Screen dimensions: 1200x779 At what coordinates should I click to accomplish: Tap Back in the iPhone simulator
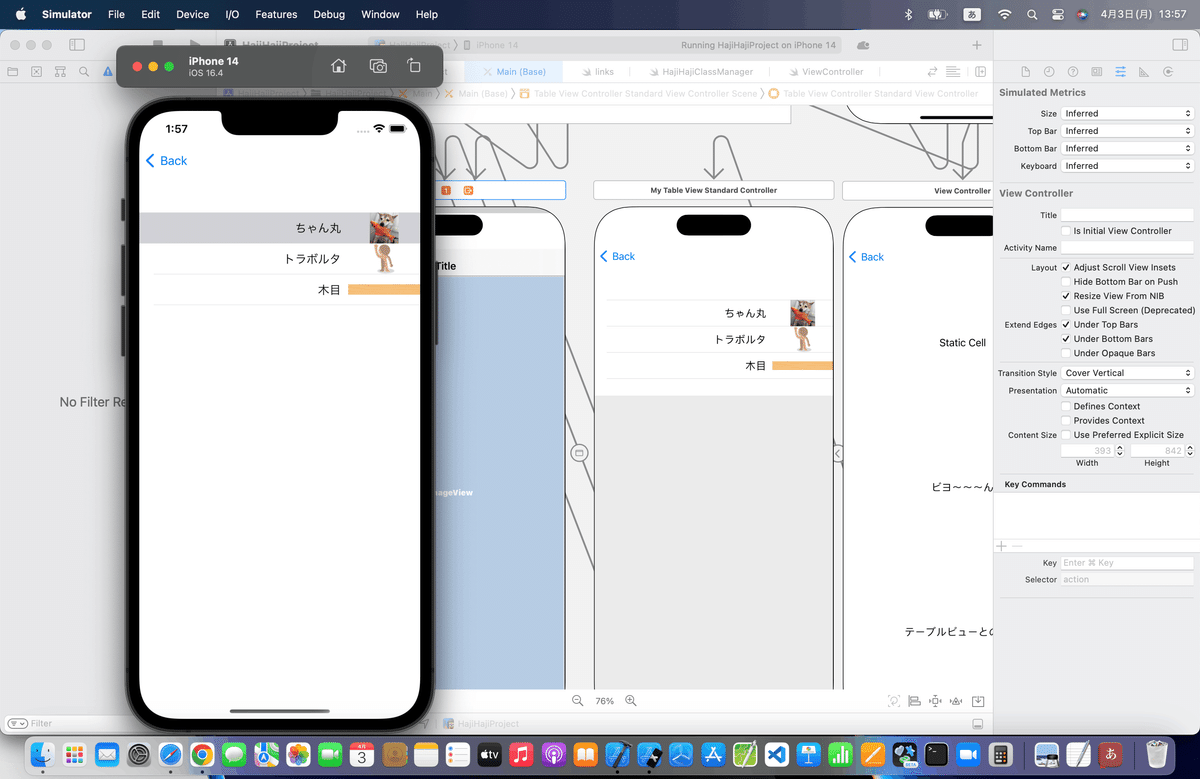[x=166, y=161]
